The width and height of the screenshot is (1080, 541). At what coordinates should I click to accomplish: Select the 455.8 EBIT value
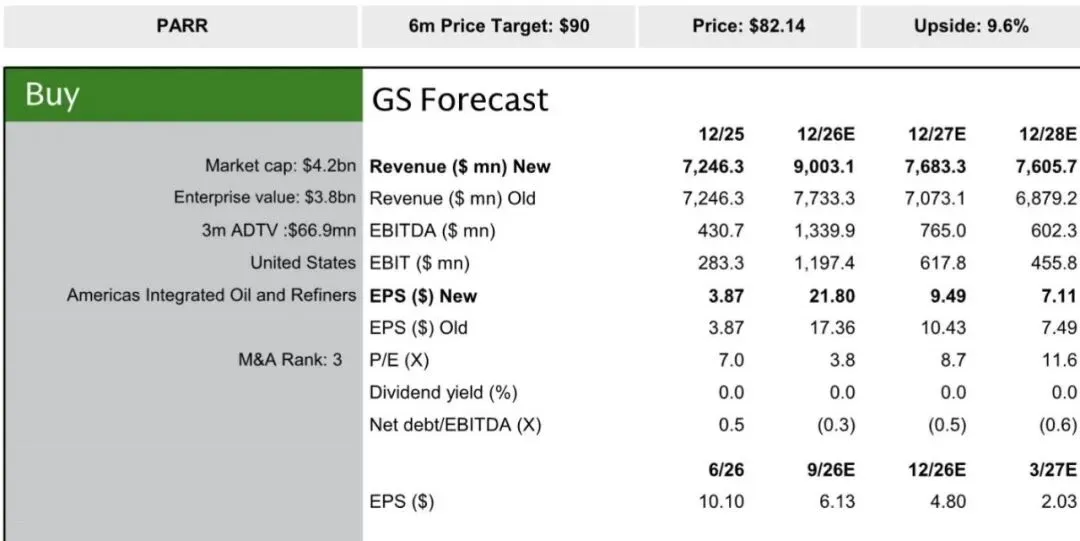tap(1054, 263)
